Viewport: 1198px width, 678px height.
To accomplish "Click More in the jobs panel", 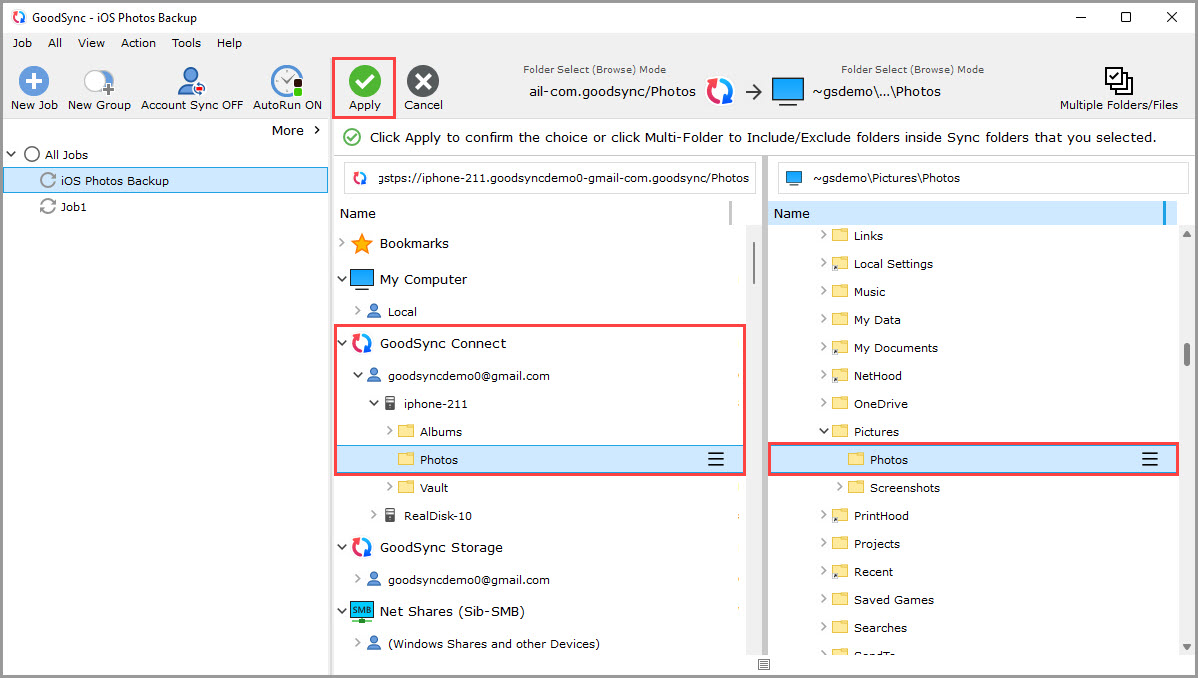I will point(295,130).
